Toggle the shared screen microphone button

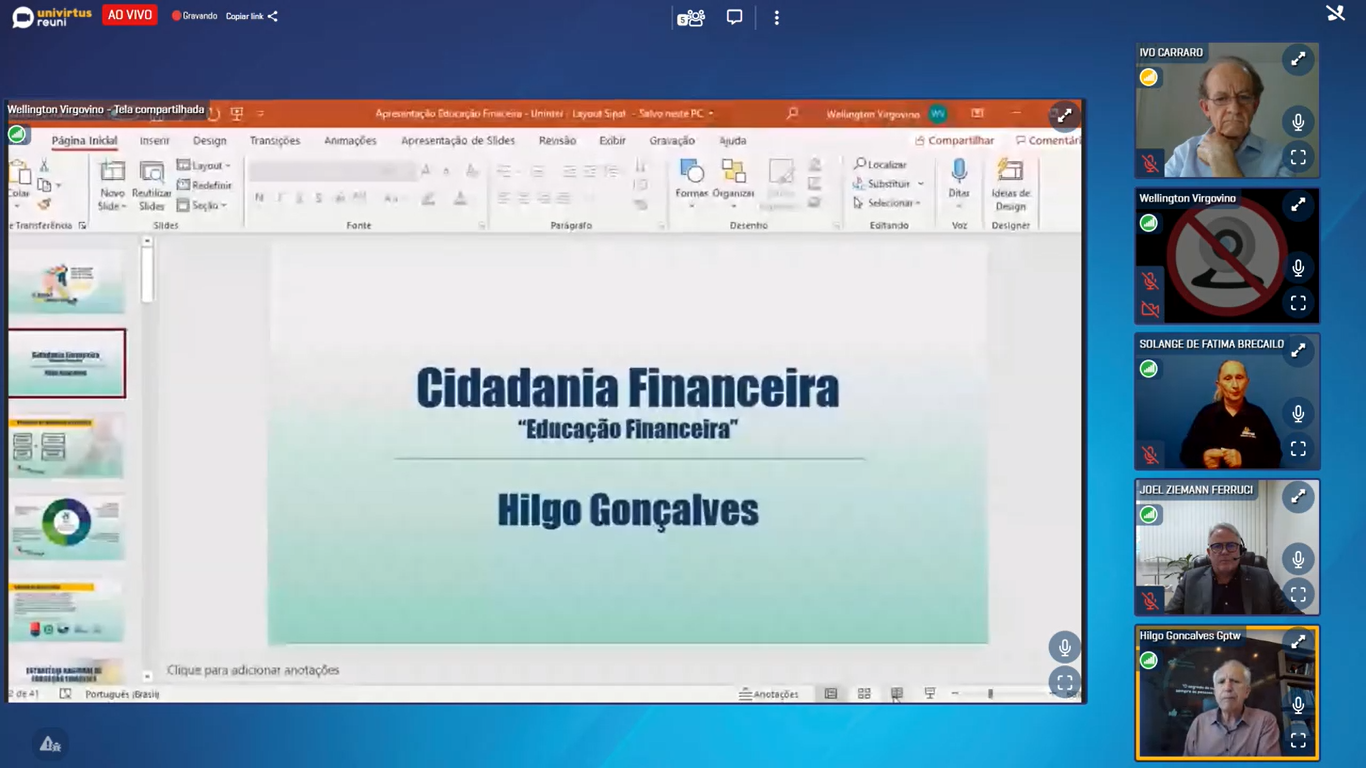click(x=1064, y=648)
